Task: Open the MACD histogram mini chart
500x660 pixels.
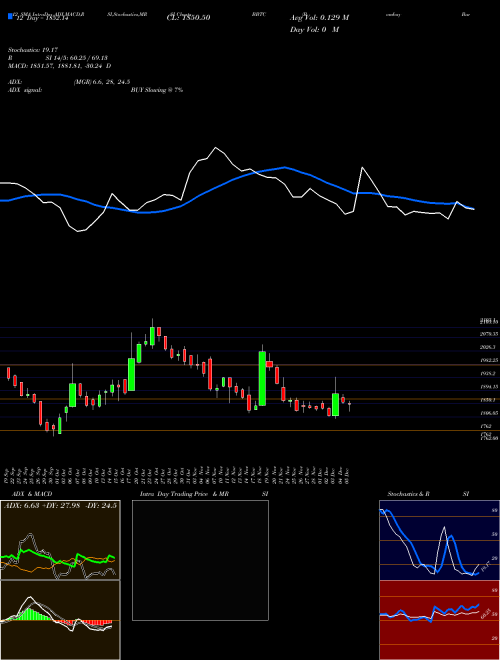Action: 60,620
